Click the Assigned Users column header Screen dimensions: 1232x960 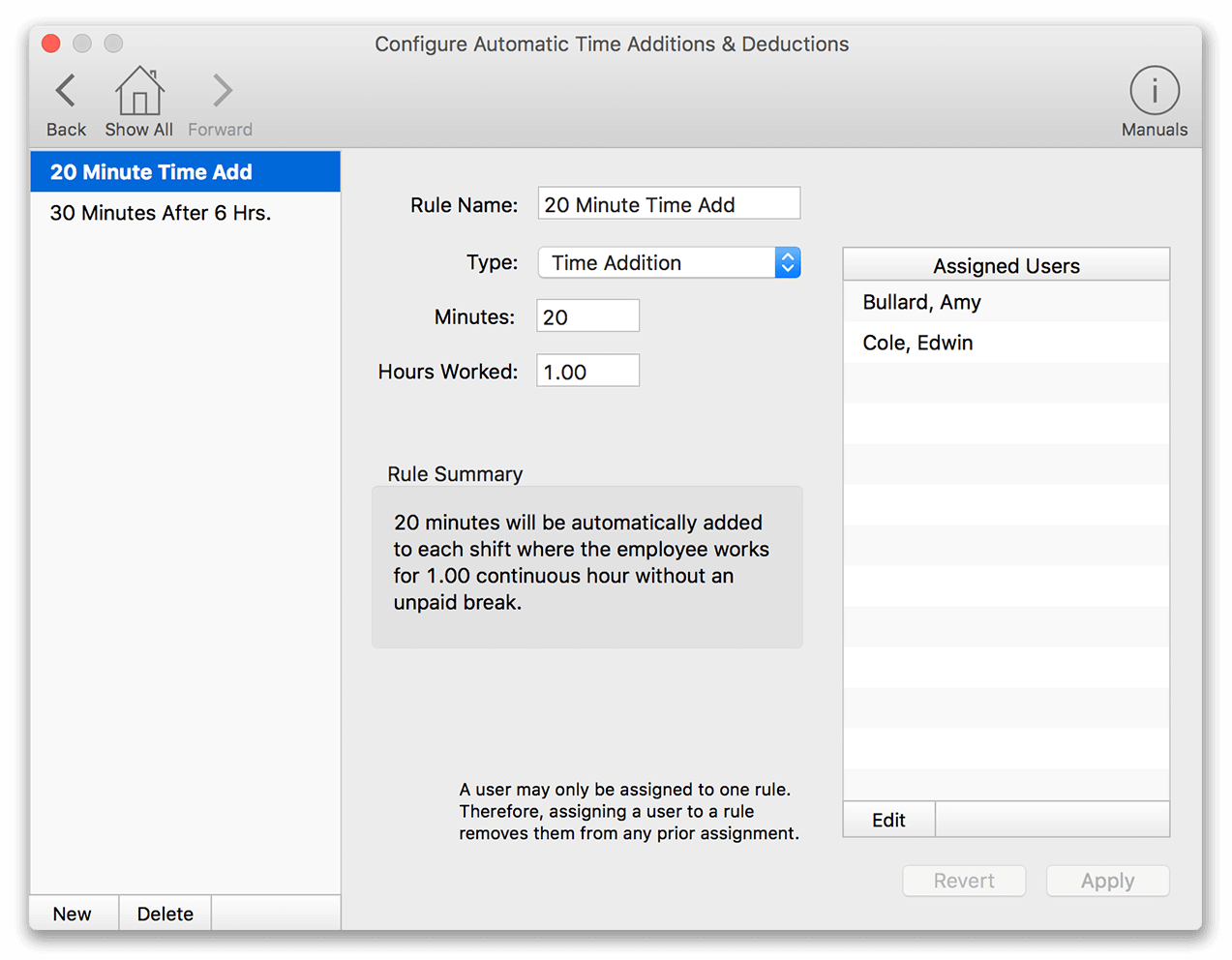pyautogui.click(x=1006, y=265)
